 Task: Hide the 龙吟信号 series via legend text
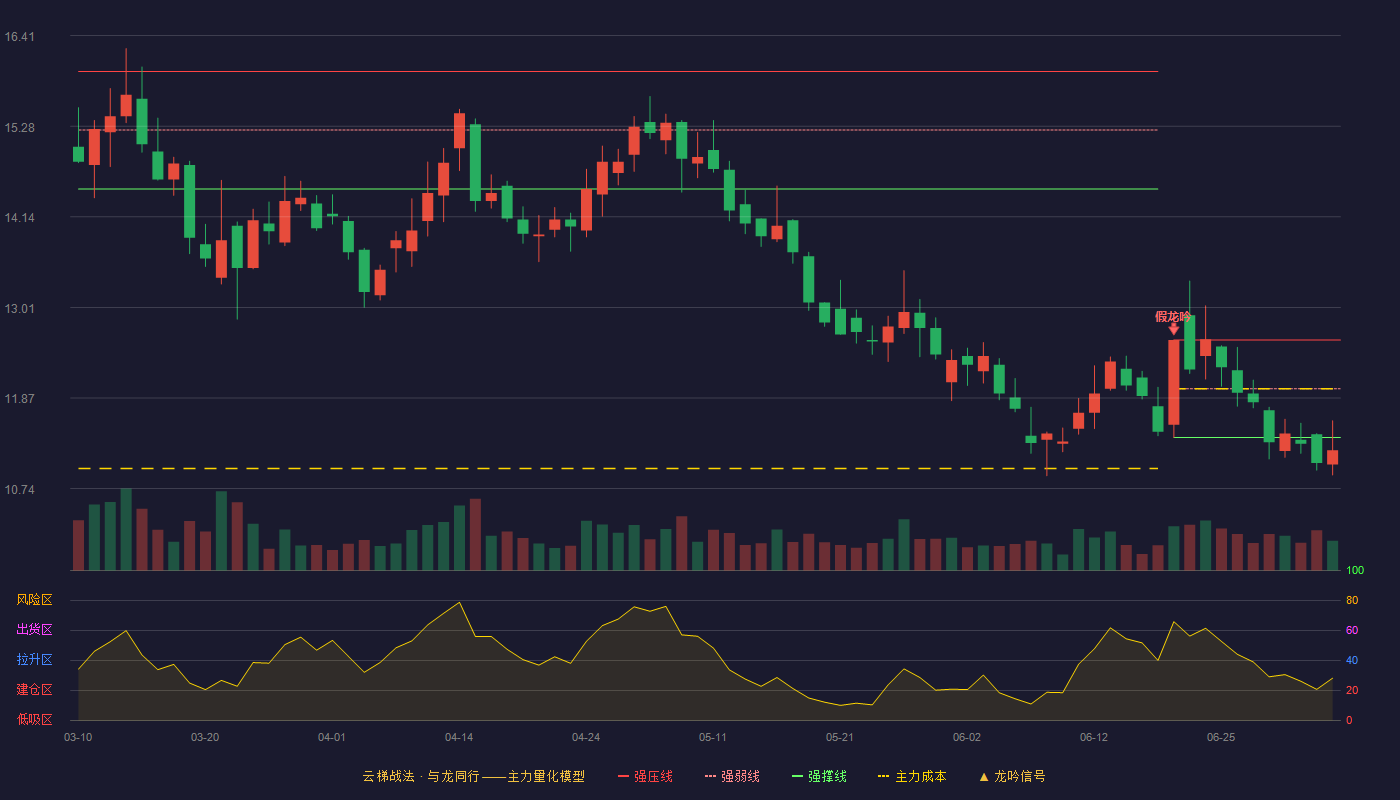pyautogui.click(x=1020, y=776)
